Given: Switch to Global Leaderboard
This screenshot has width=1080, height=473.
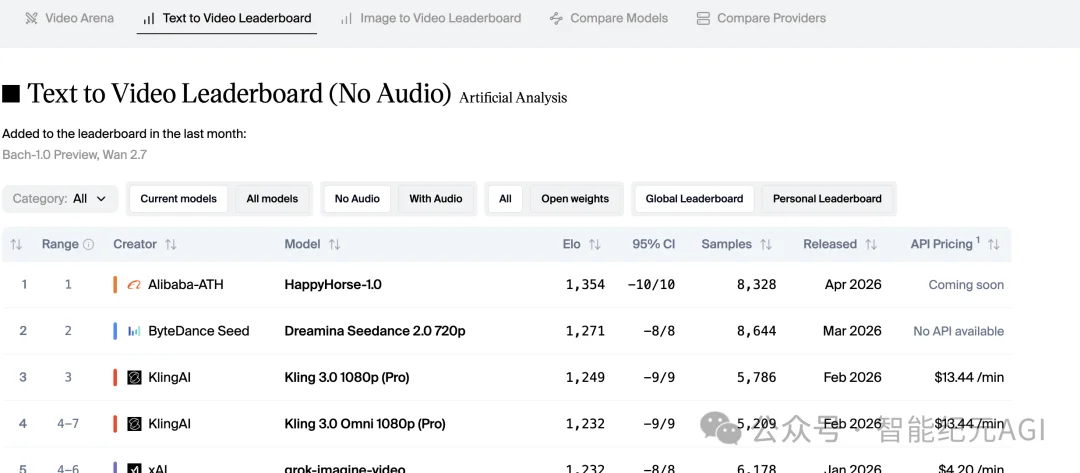Looking at the screenshot, I should coord(694,199).
